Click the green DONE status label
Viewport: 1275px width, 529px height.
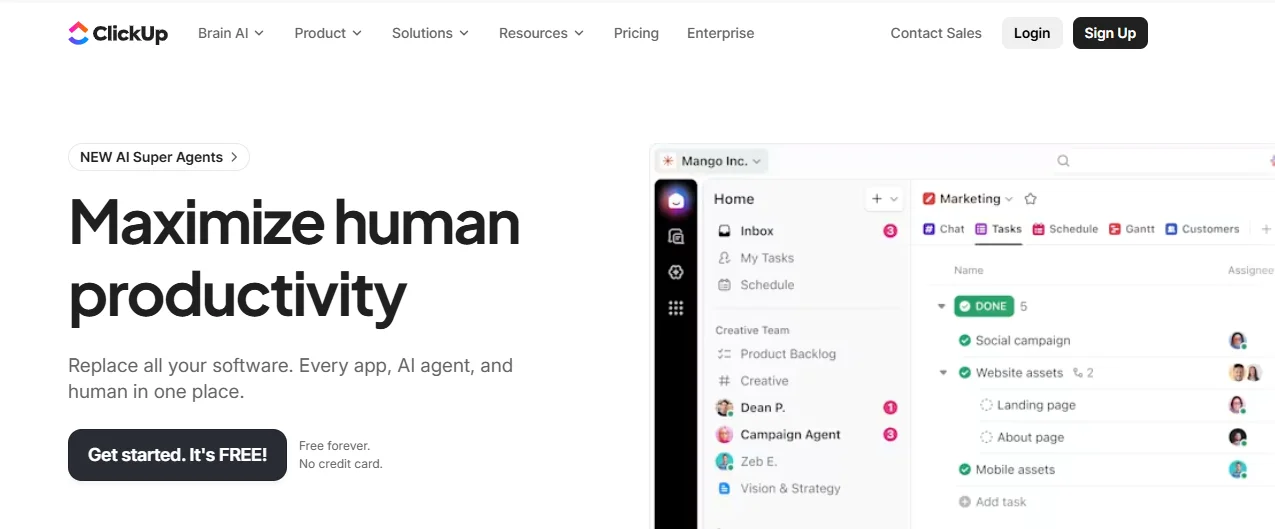coord(984,306)
